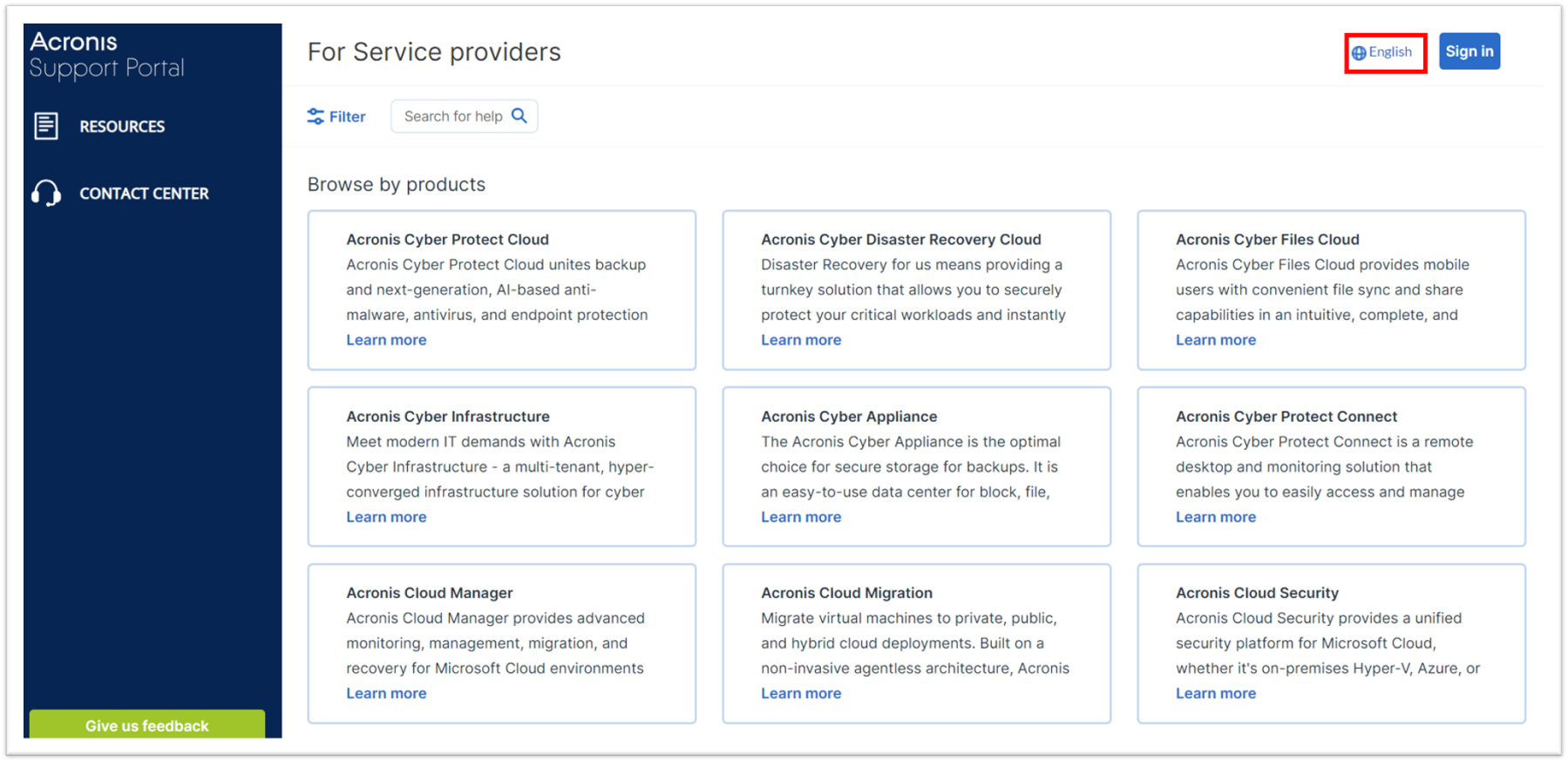Open the English language selector
This screenshot has width=1568, height=762.
pyautogui.click(x=1389, y=52)
